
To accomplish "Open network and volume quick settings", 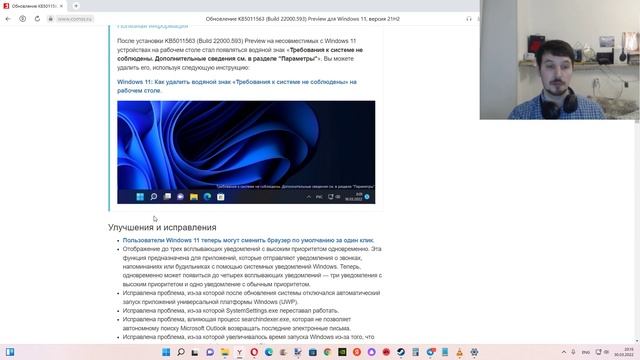I will tap(602, 352).
